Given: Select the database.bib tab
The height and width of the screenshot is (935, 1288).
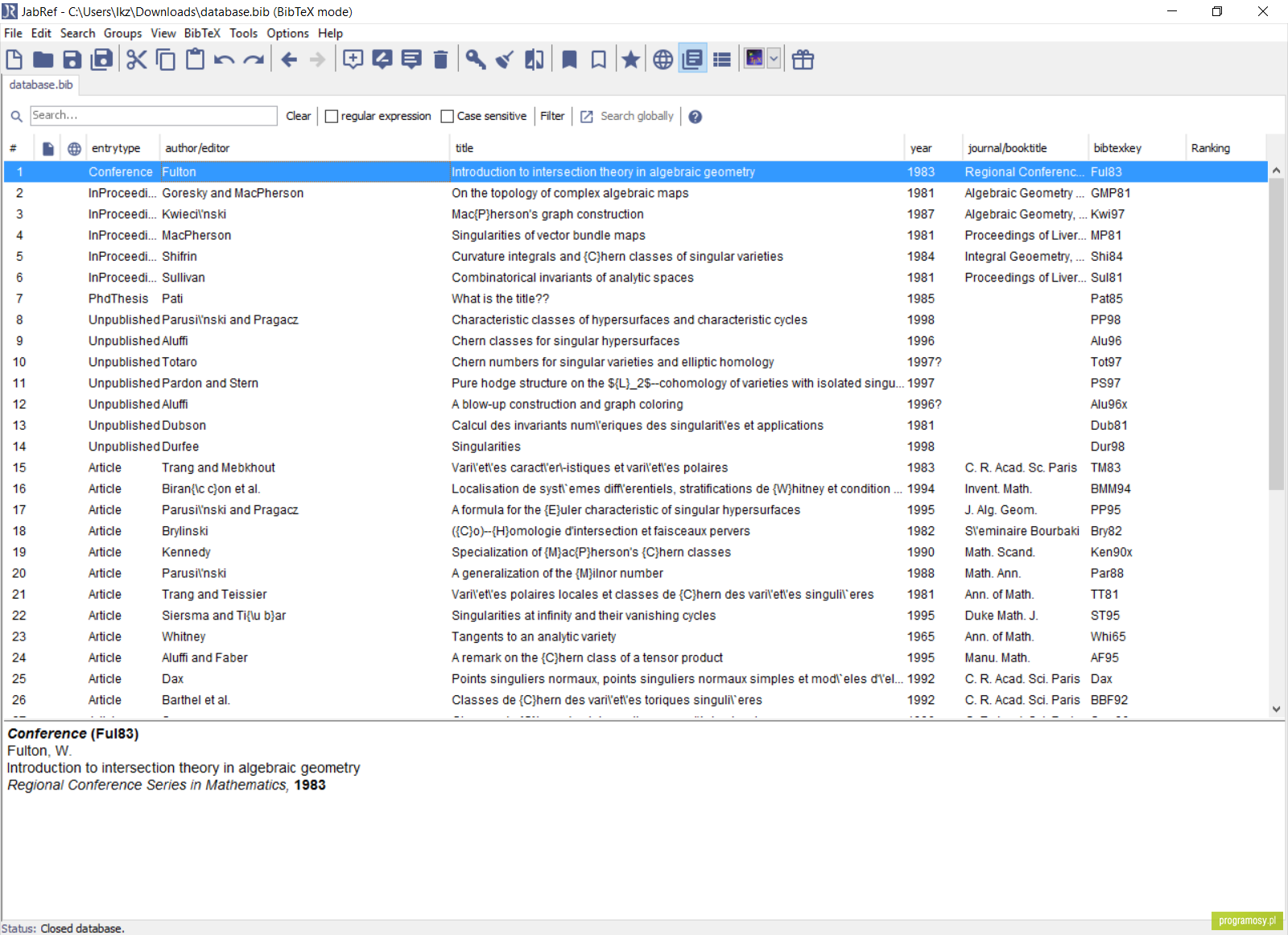Looking at the screenshot, I should point(41,84).
